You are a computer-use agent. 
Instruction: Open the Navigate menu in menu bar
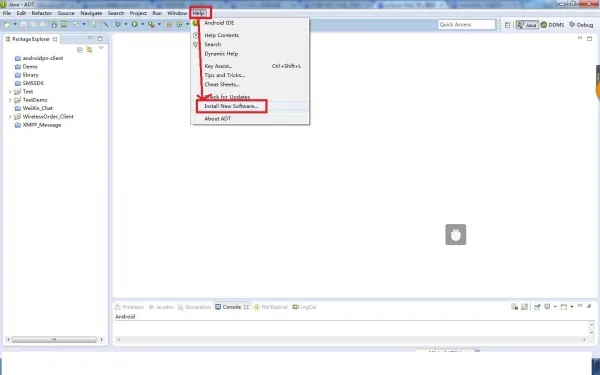(x=91, y=13)
